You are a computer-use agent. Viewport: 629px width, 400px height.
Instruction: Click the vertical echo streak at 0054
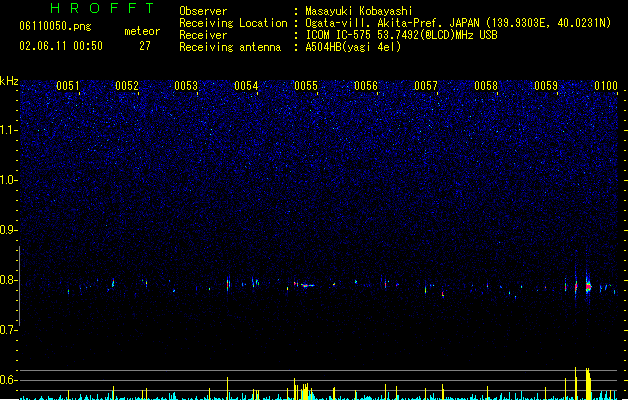pos(228,284)
